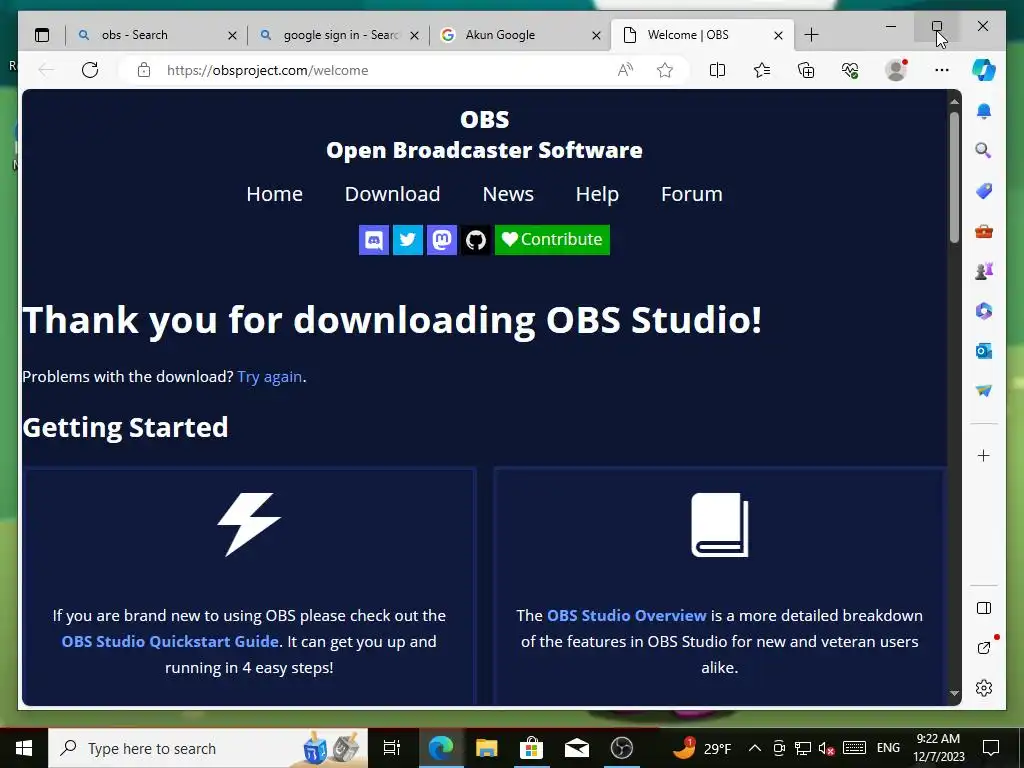This screenshot has width=1024, height=768.
Task: Toggle split screen view
Action: click(x=717, y=70)
